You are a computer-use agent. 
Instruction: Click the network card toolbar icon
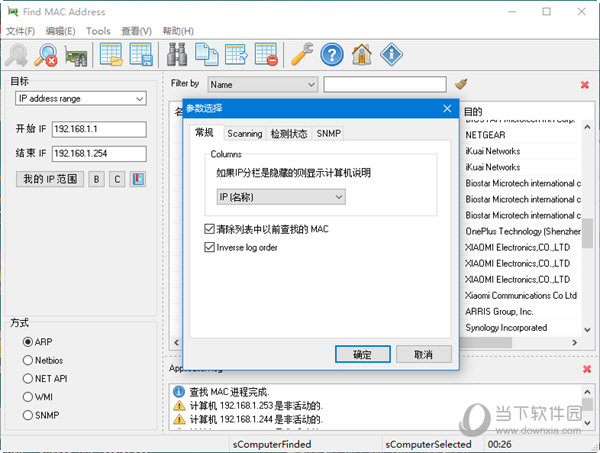point(76,57)
